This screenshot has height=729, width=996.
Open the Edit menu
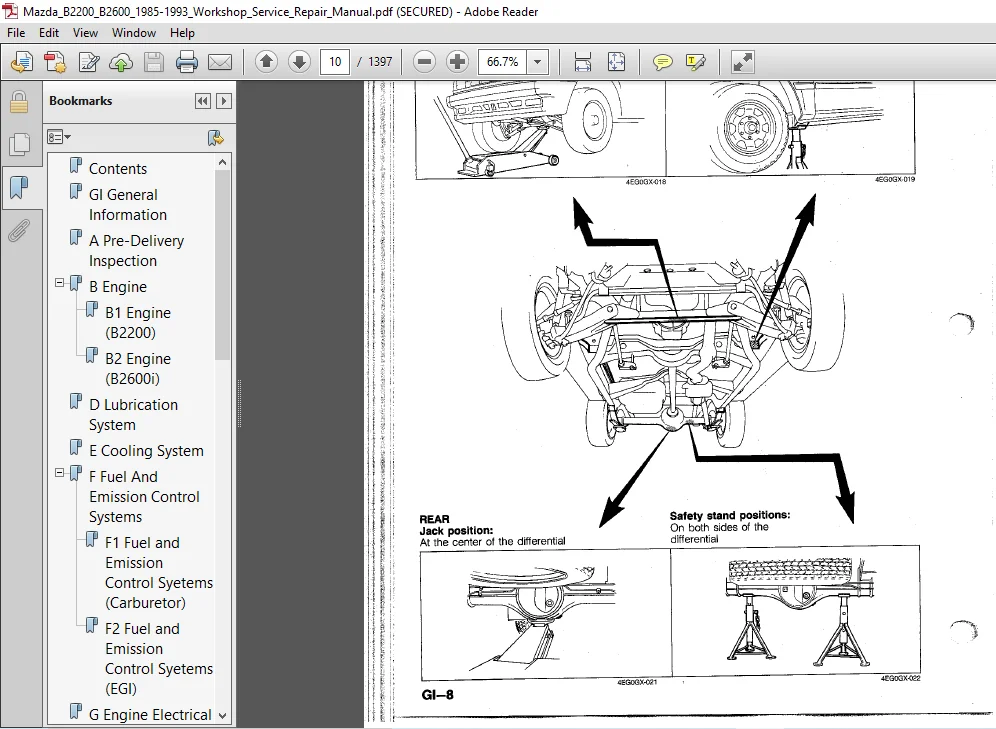(49, 33)
